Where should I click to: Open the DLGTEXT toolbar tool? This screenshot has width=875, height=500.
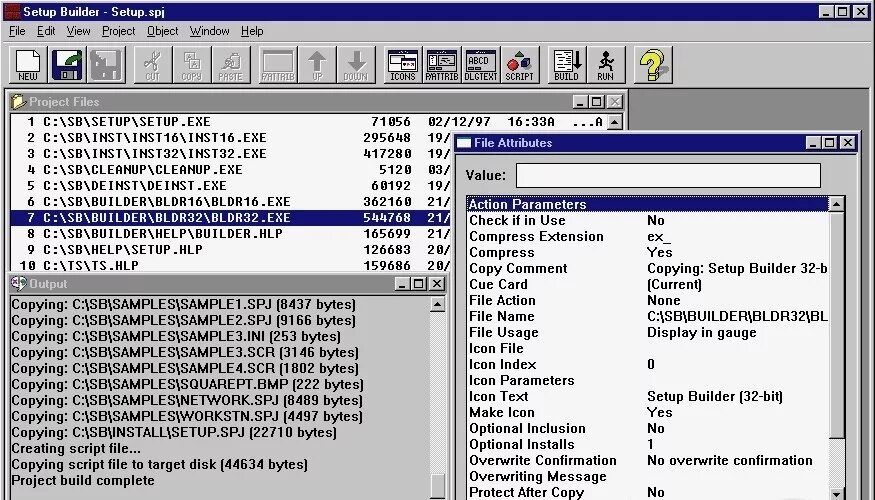(x=481, y=65)
